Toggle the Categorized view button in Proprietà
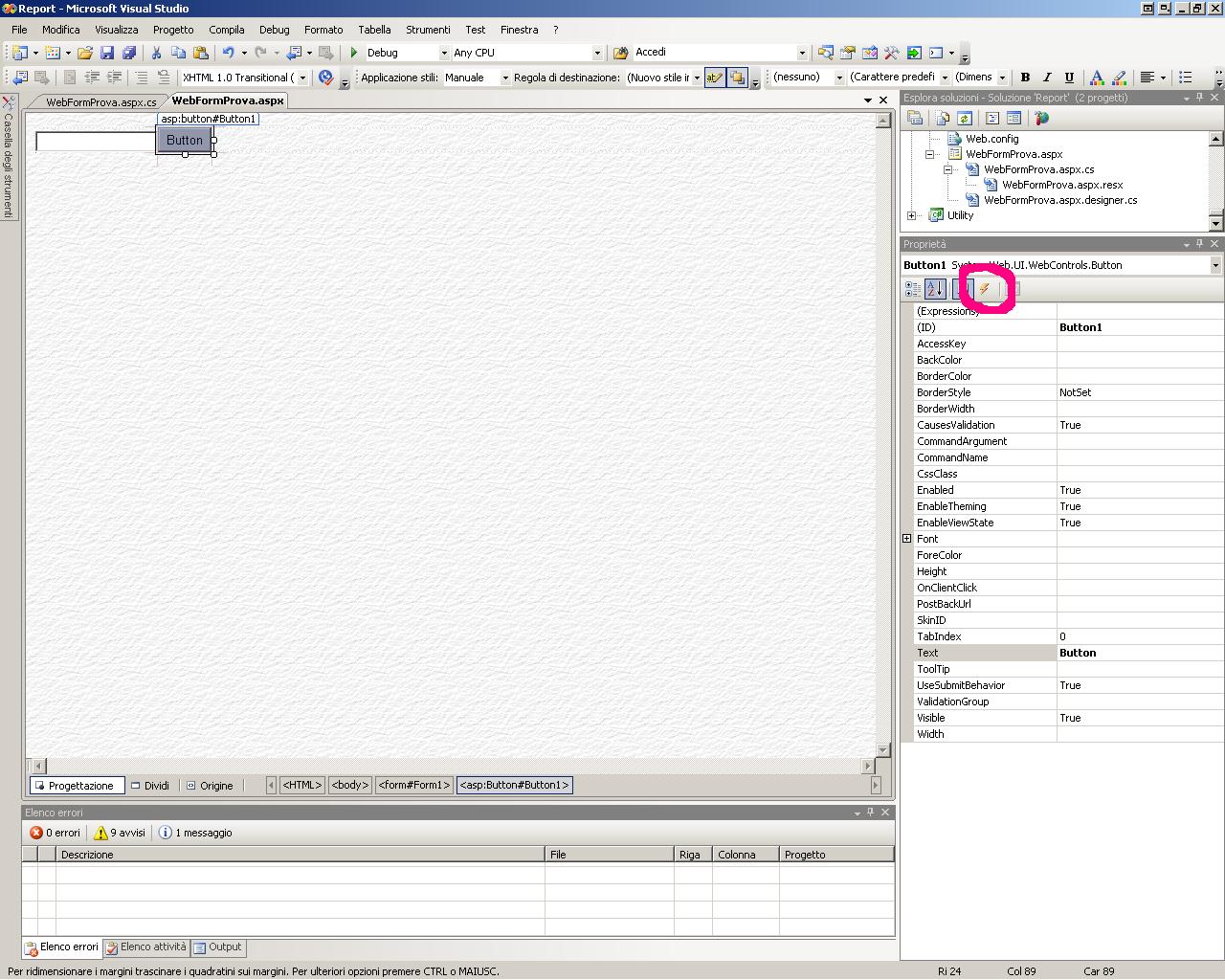The height and width of the screenshot is (980, 1225). [913, 289]
